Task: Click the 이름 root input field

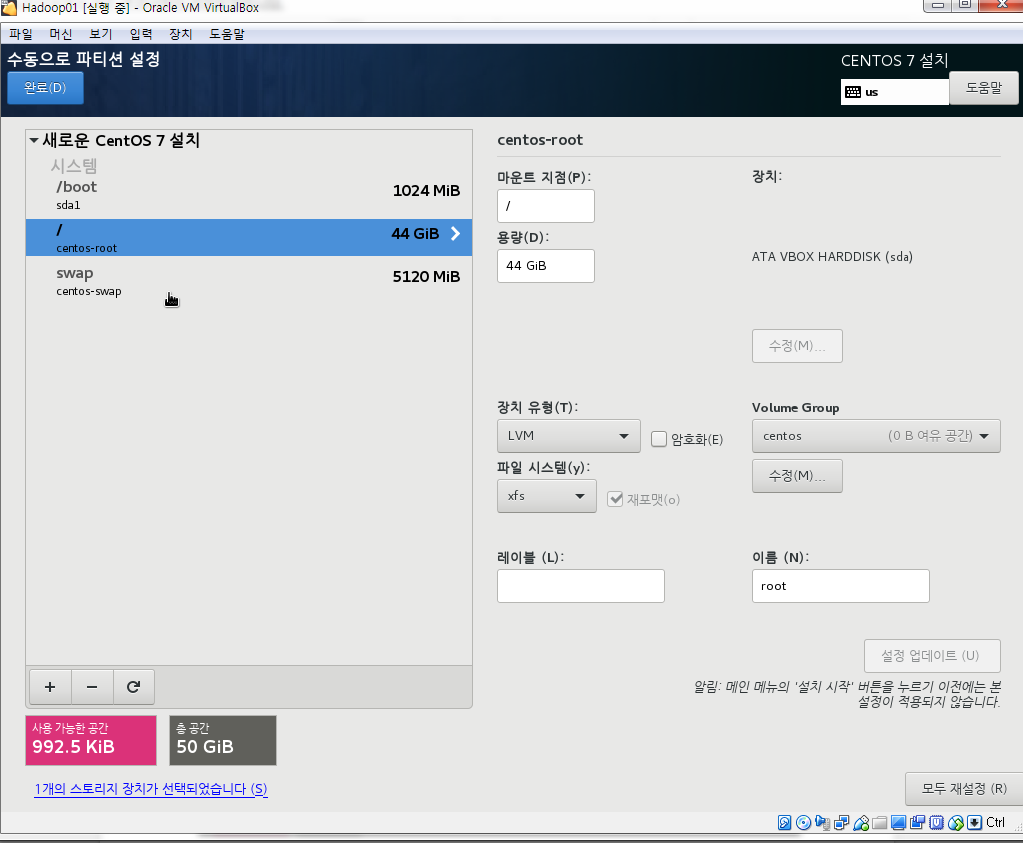Action: [840, 586]
